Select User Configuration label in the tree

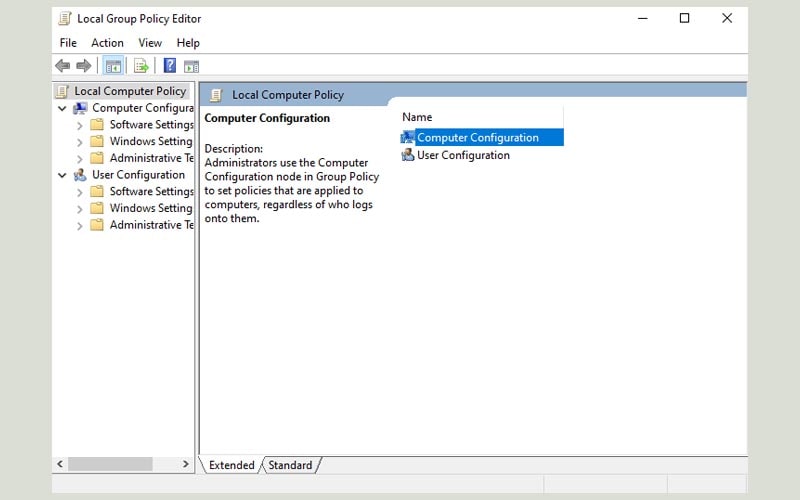point(138,175)
